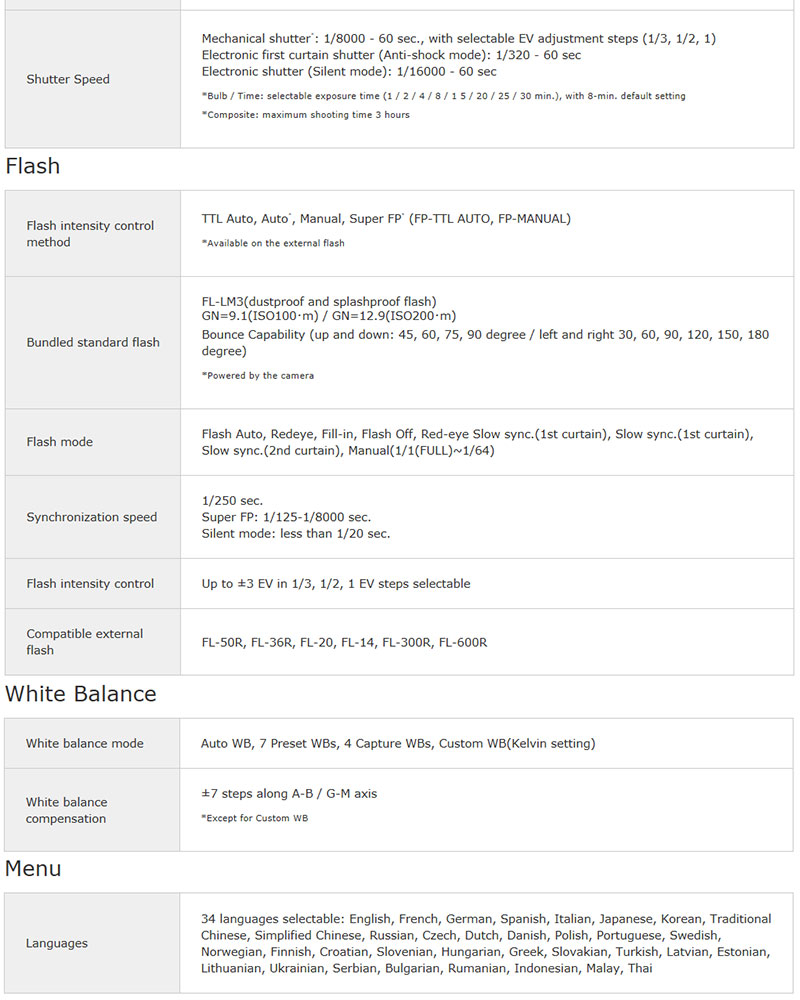Click the compatible flash models list text

pos(344,642)
